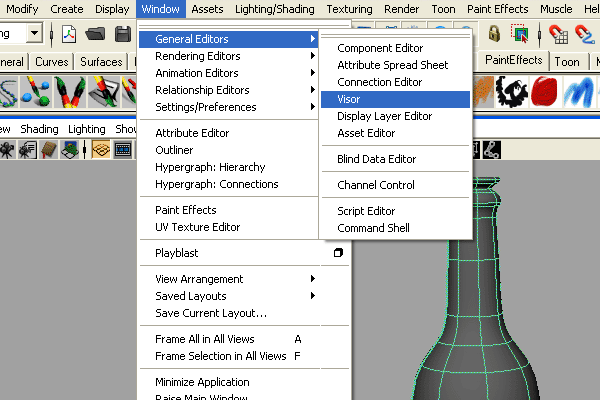Open the Lighting/Shading menu
Image resolution: width=600 pixels, height=400 pixels.
275,9
